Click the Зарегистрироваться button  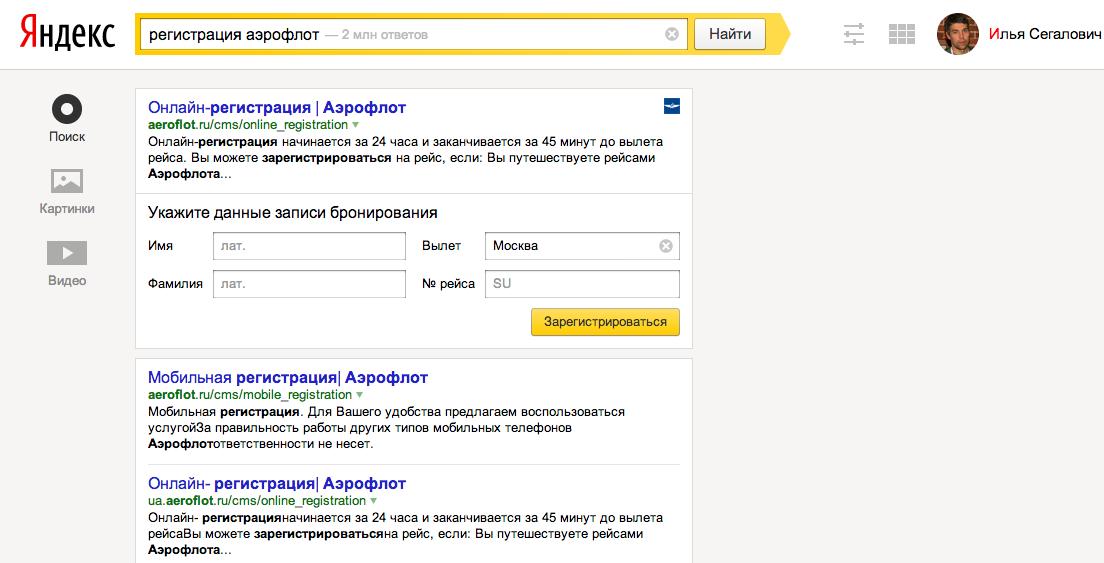(606, 322)
